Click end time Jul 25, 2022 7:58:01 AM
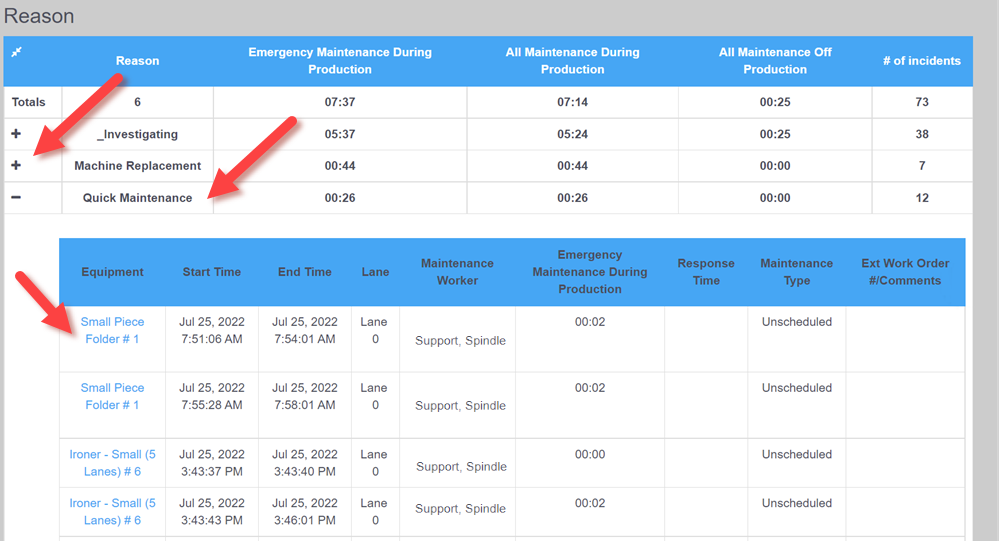The image size is (1000, 541). coord(305,396)
